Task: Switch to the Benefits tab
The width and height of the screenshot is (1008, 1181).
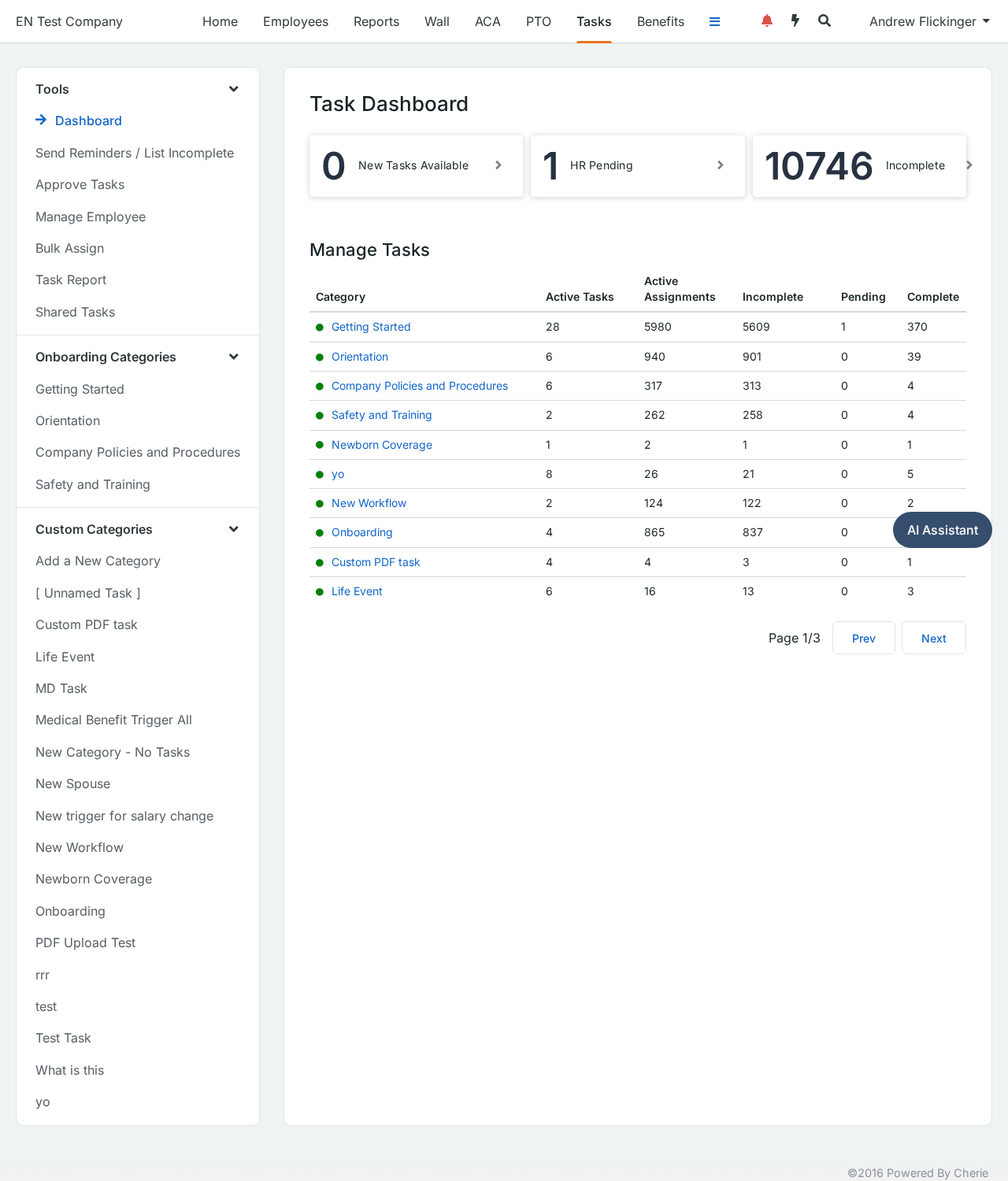Action: tap(660, 21)
